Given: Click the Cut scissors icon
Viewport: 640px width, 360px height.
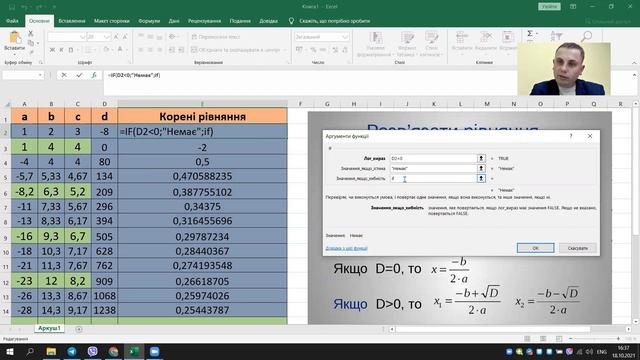Looking at the screenshot, I should tap(31, 33).
